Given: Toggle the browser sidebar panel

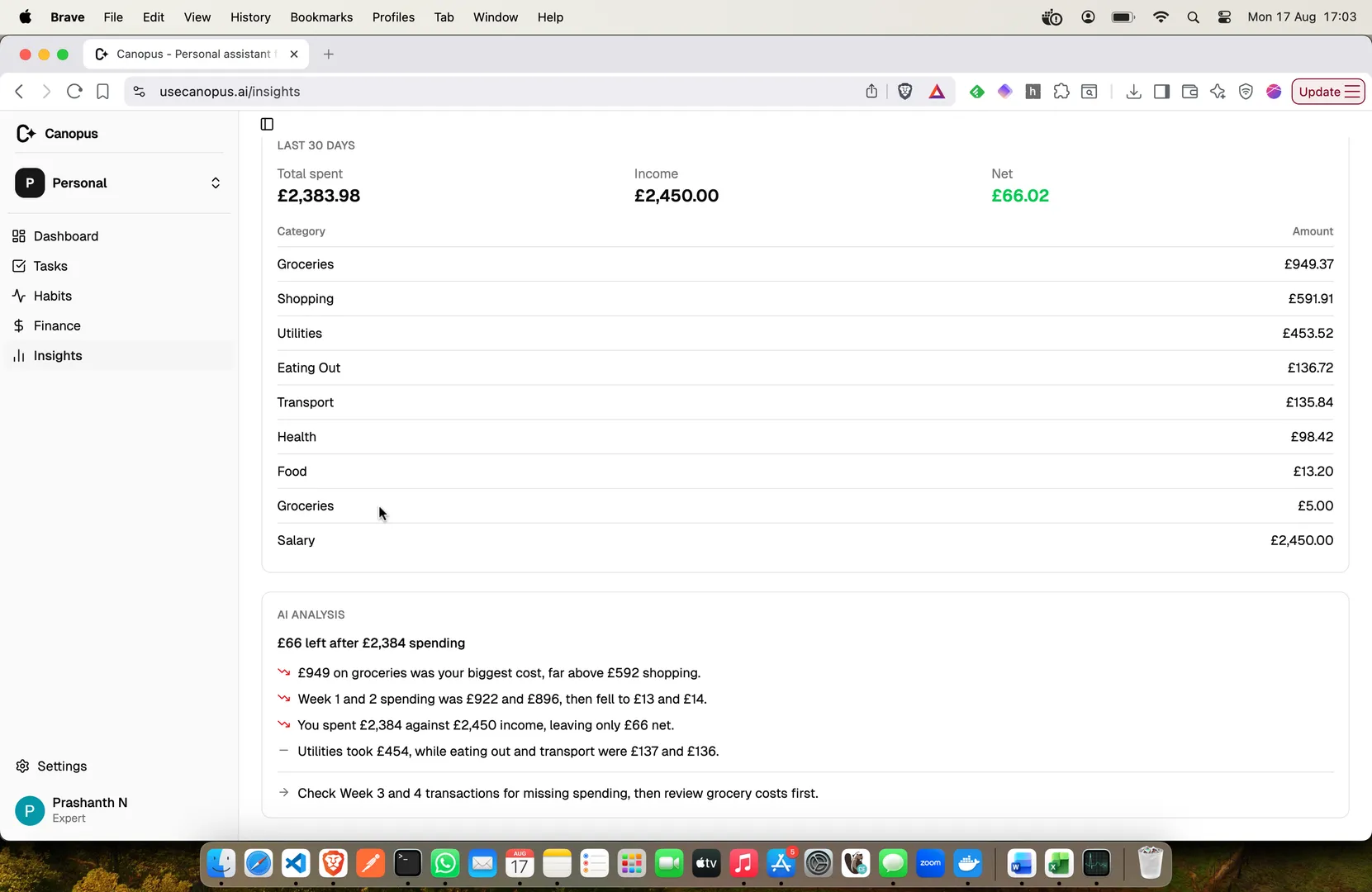Looking at the screenshot, I should (1161, 92).
